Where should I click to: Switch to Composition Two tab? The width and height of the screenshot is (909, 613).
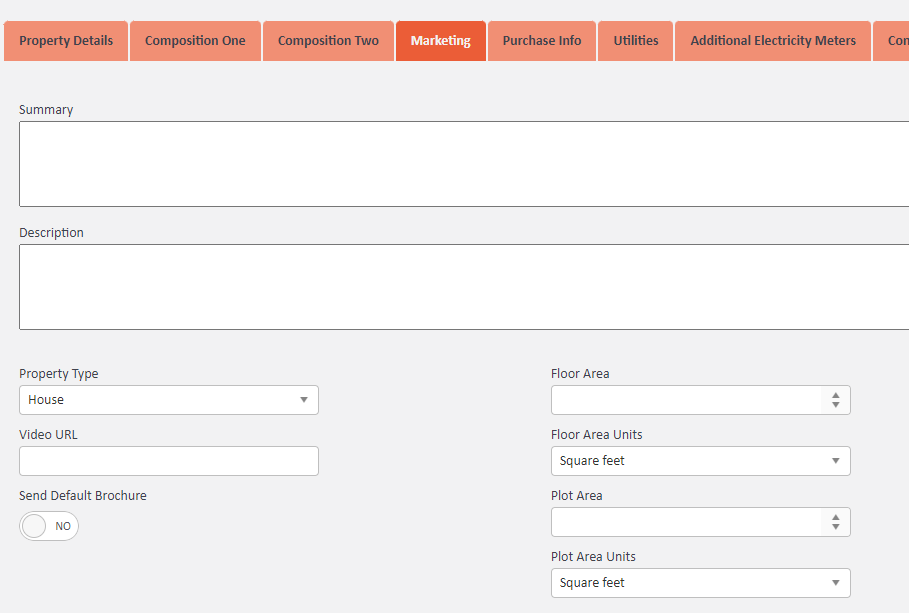tap(328, 41)
